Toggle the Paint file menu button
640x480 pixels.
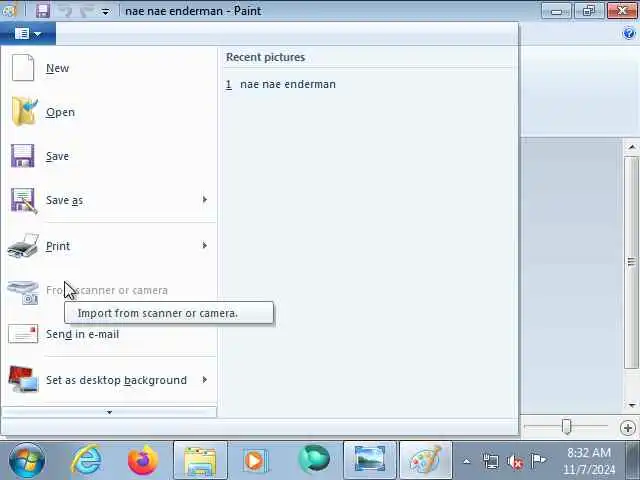(x=28, y=33)
